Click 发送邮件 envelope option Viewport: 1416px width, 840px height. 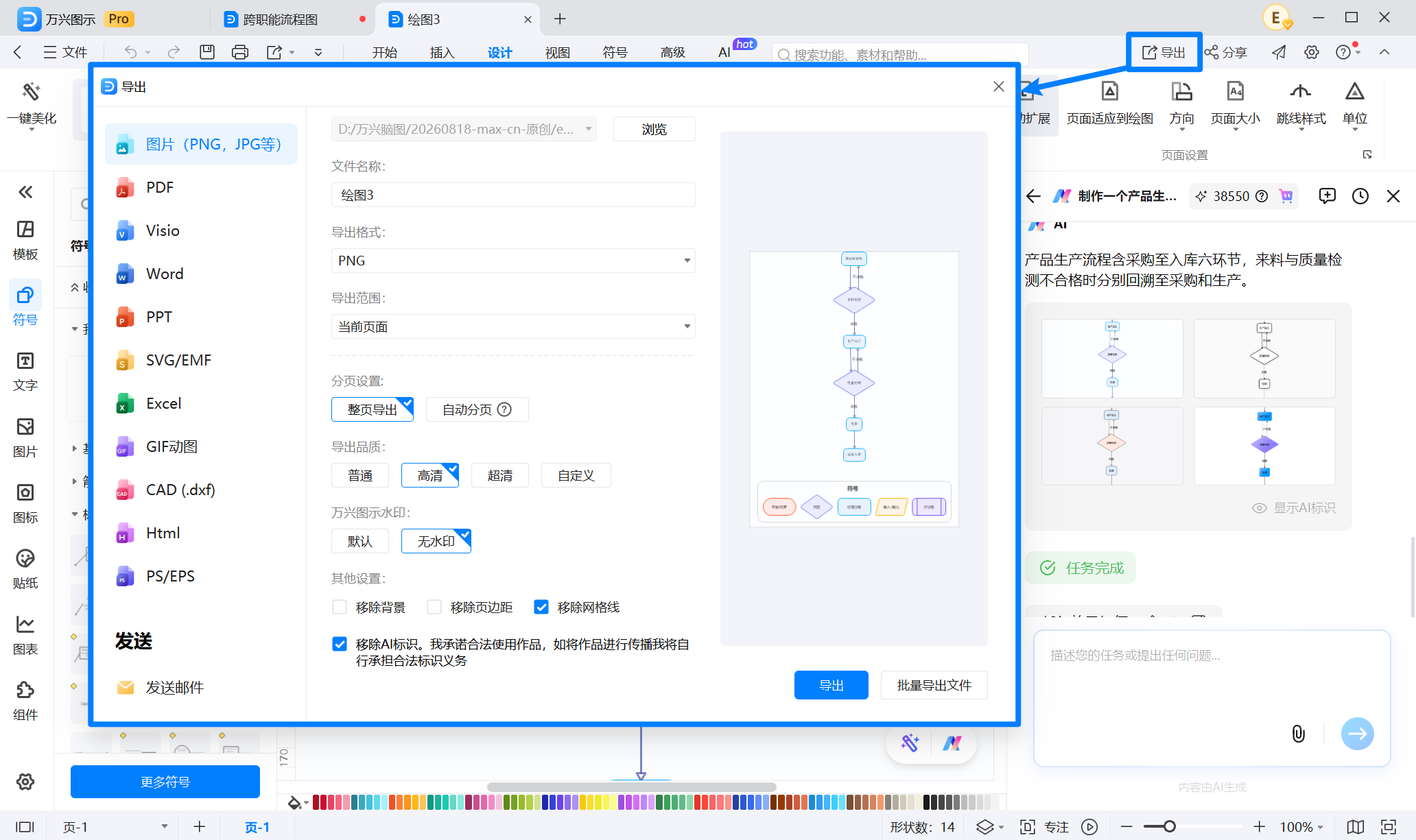point(161,687)
